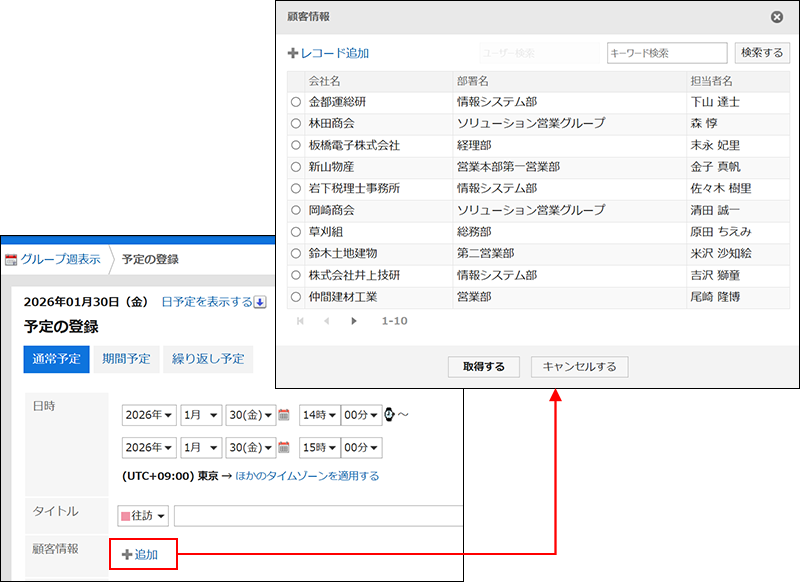Click 日予定を表示する link

point(207,302)
